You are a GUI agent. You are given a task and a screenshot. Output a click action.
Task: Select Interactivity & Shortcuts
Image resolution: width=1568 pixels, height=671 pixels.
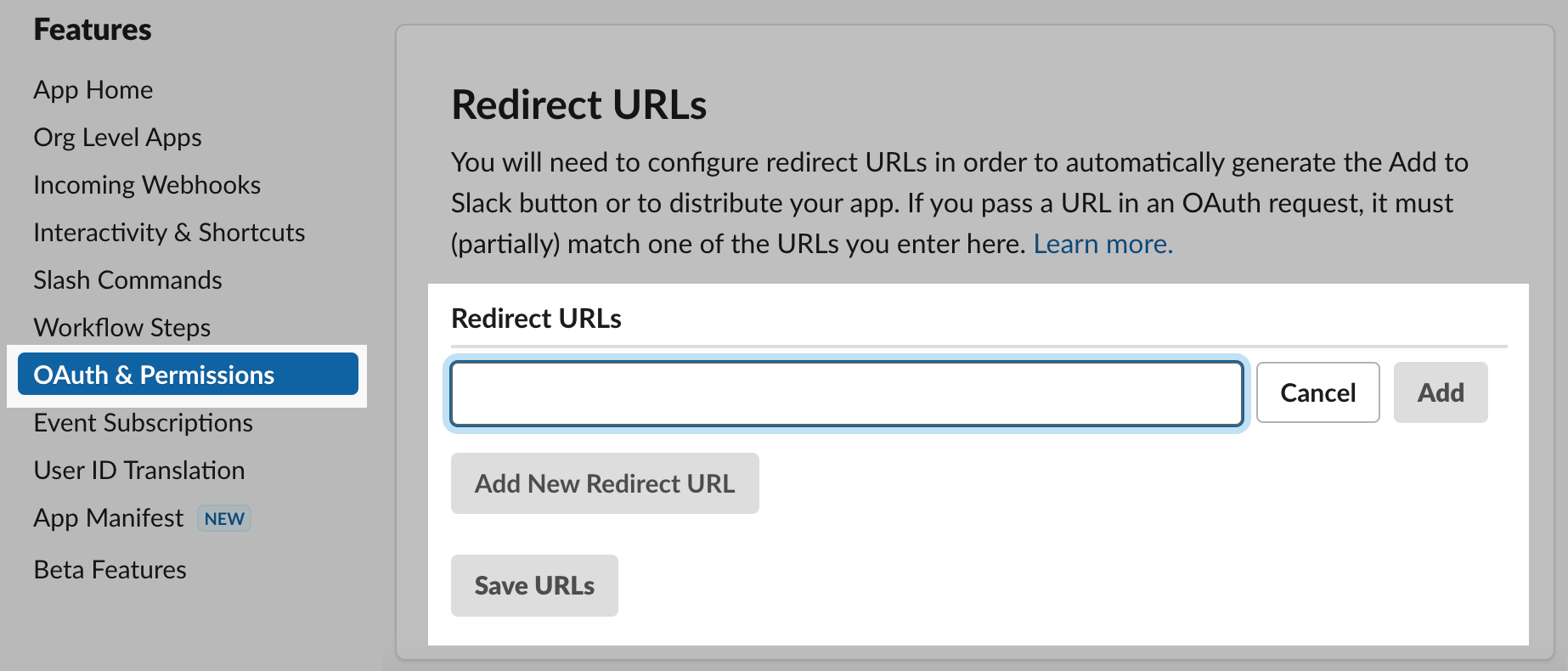169,232
